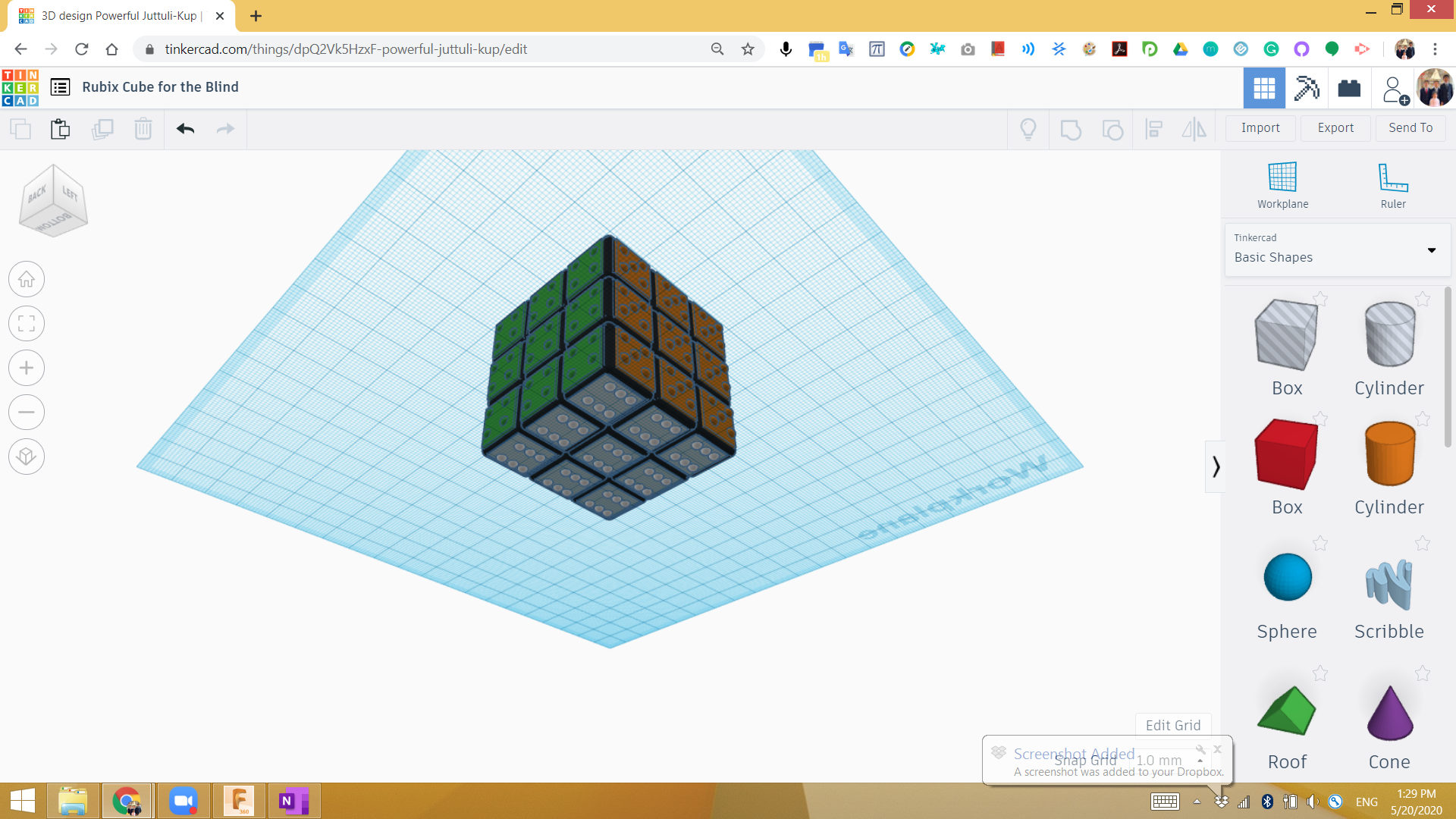Open Windows Start menu

(x=23, y=801)
